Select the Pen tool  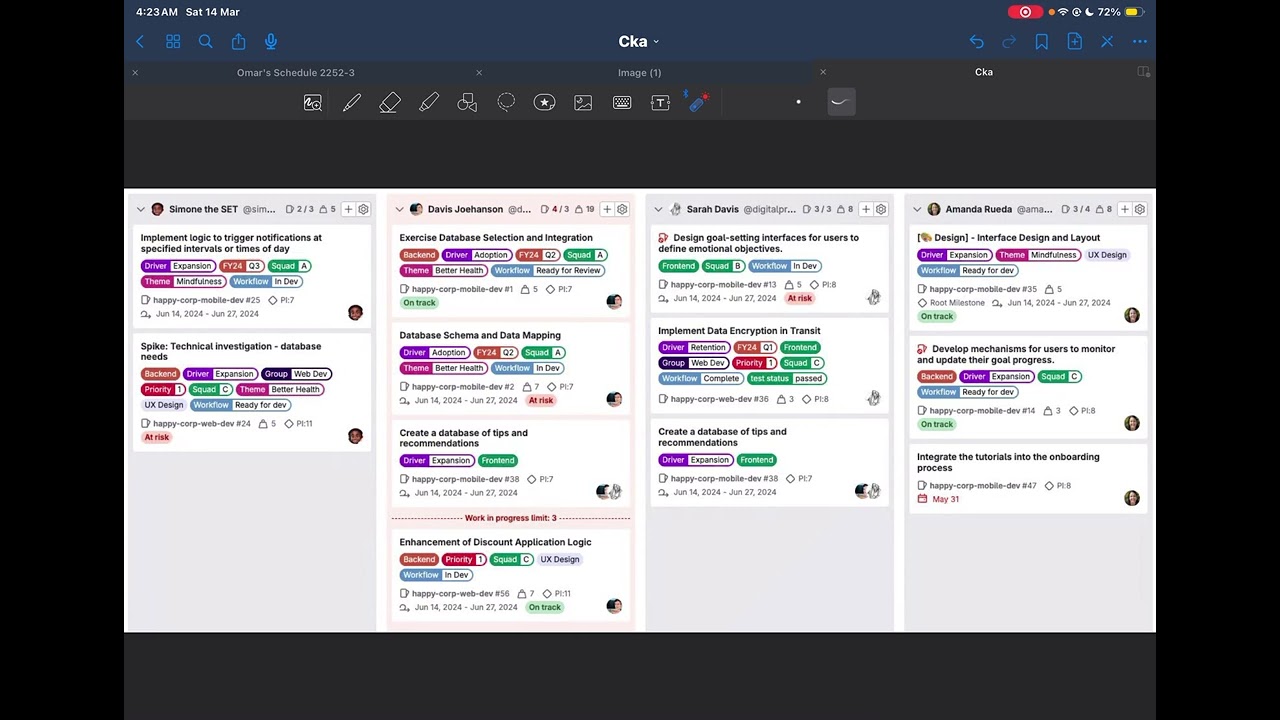coord(352,102)
